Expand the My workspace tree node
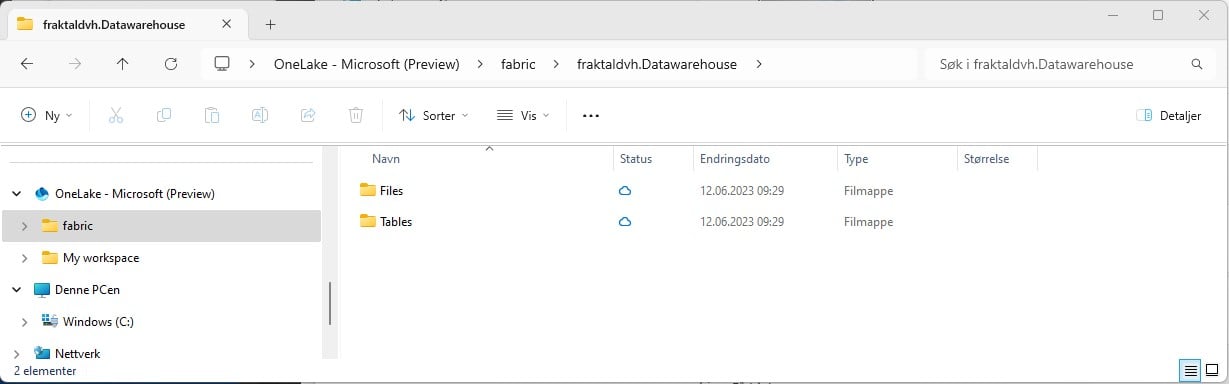 click(24, 258)
